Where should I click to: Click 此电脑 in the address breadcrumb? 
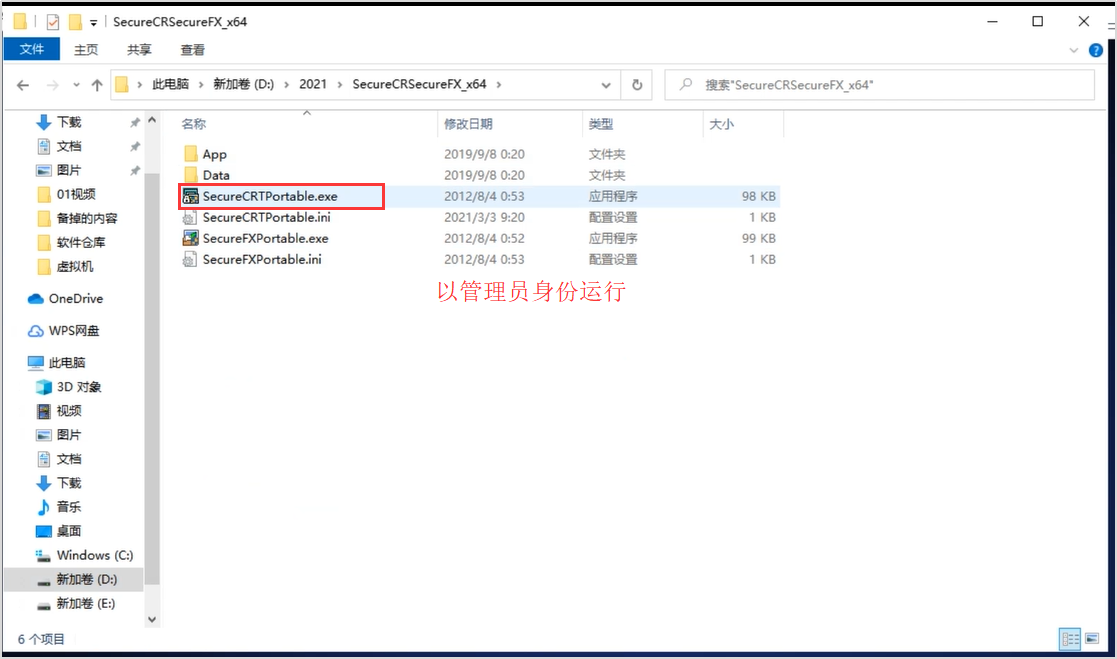tap(170, 84)
